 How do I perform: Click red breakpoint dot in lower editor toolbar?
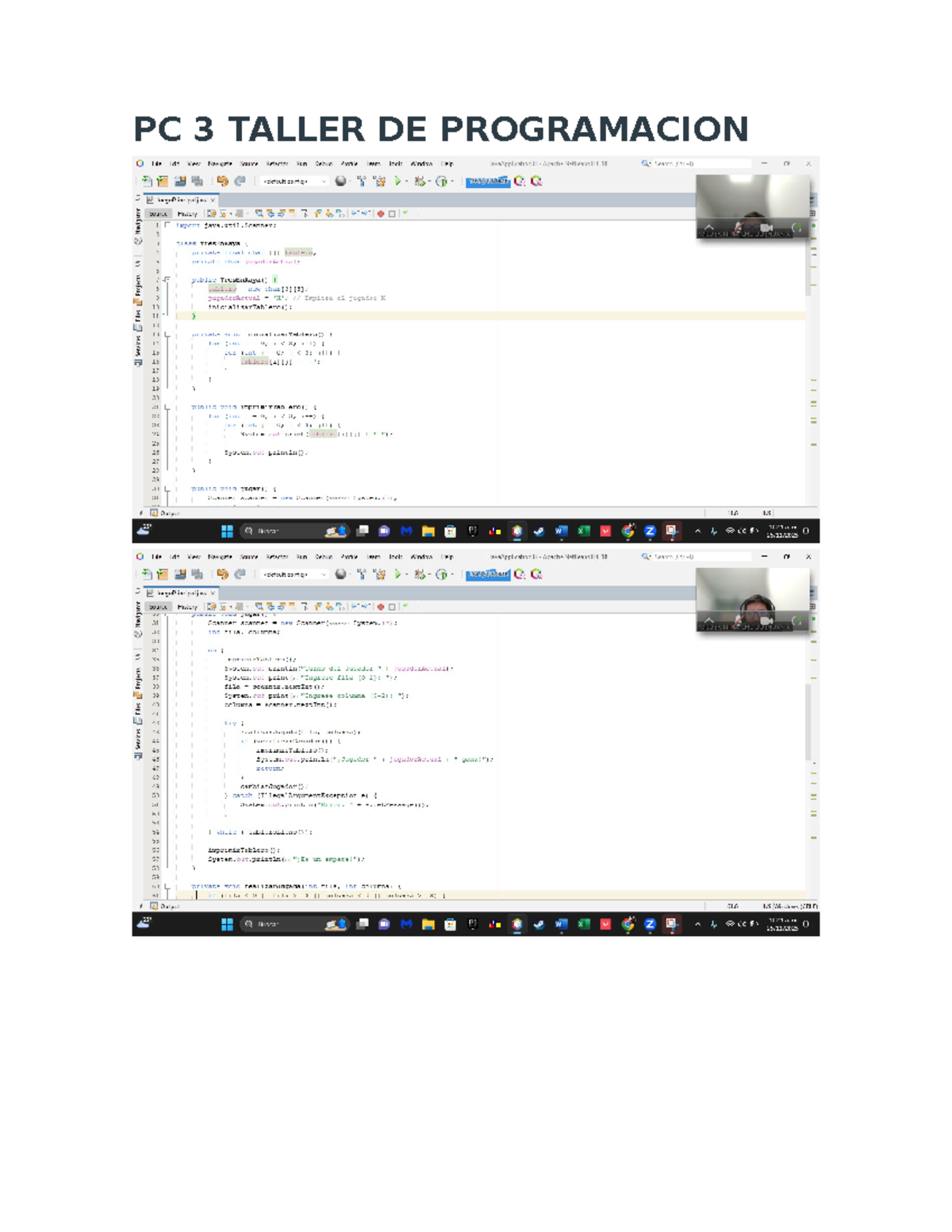tap(381, 606)
